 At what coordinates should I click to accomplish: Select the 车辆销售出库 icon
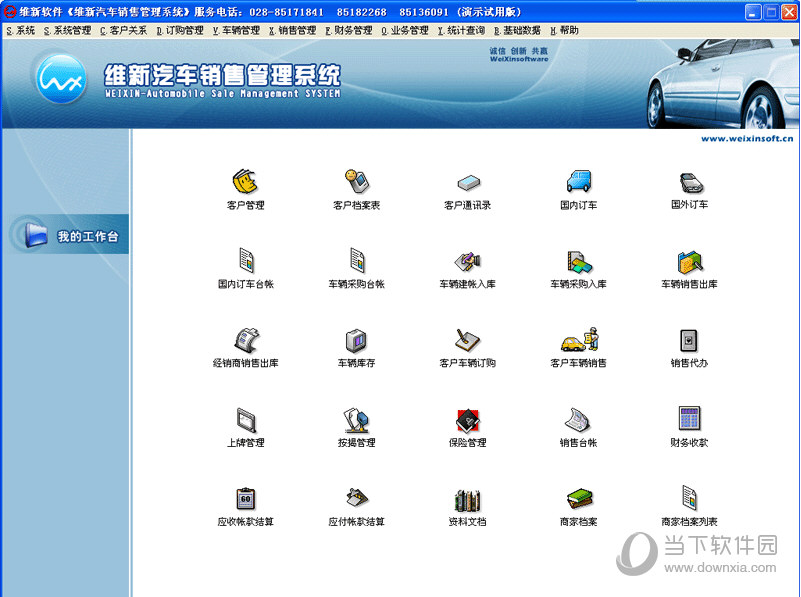[690, 261]
